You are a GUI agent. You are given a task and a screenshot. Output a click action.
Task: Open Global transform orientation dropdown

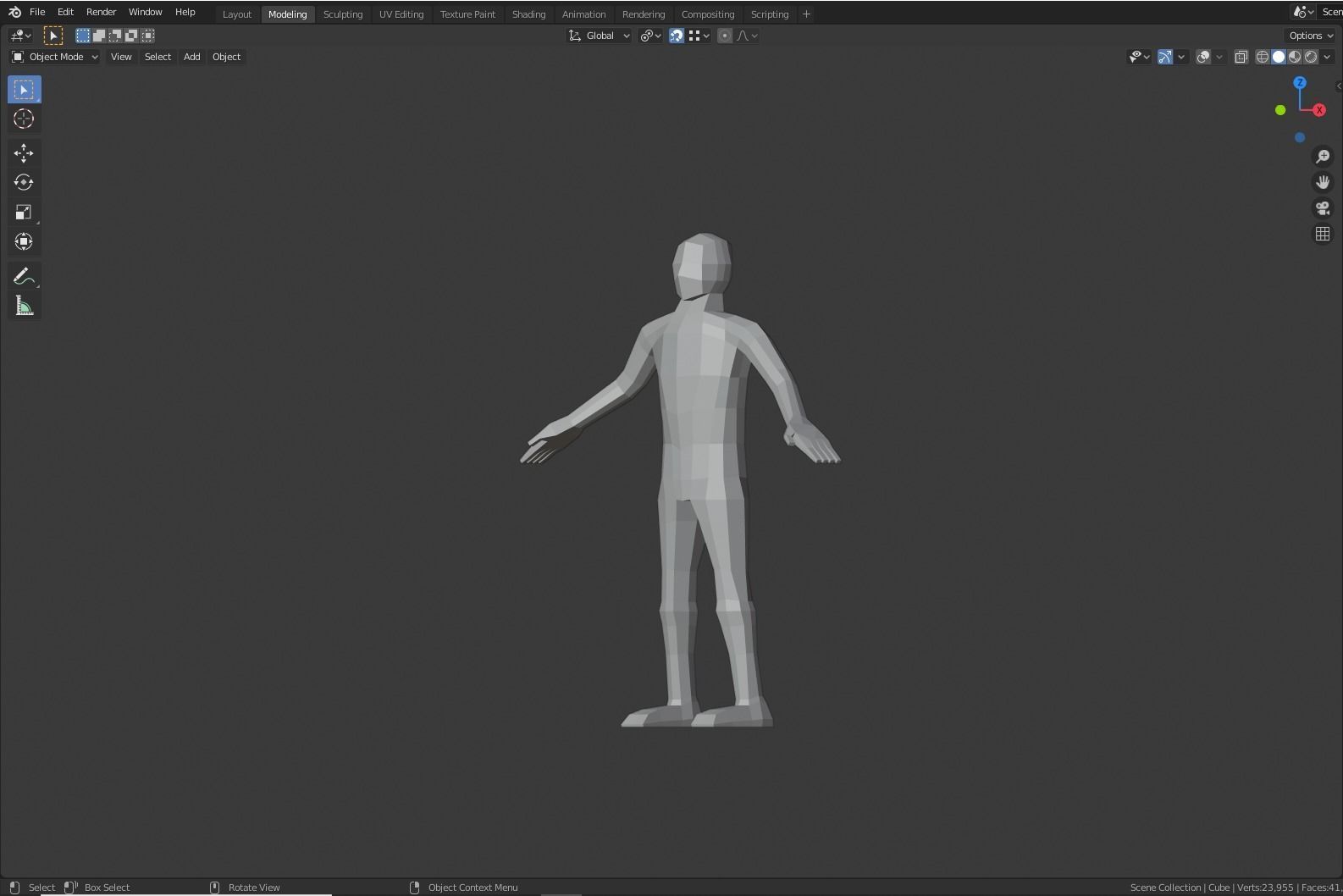pos(599,36)
